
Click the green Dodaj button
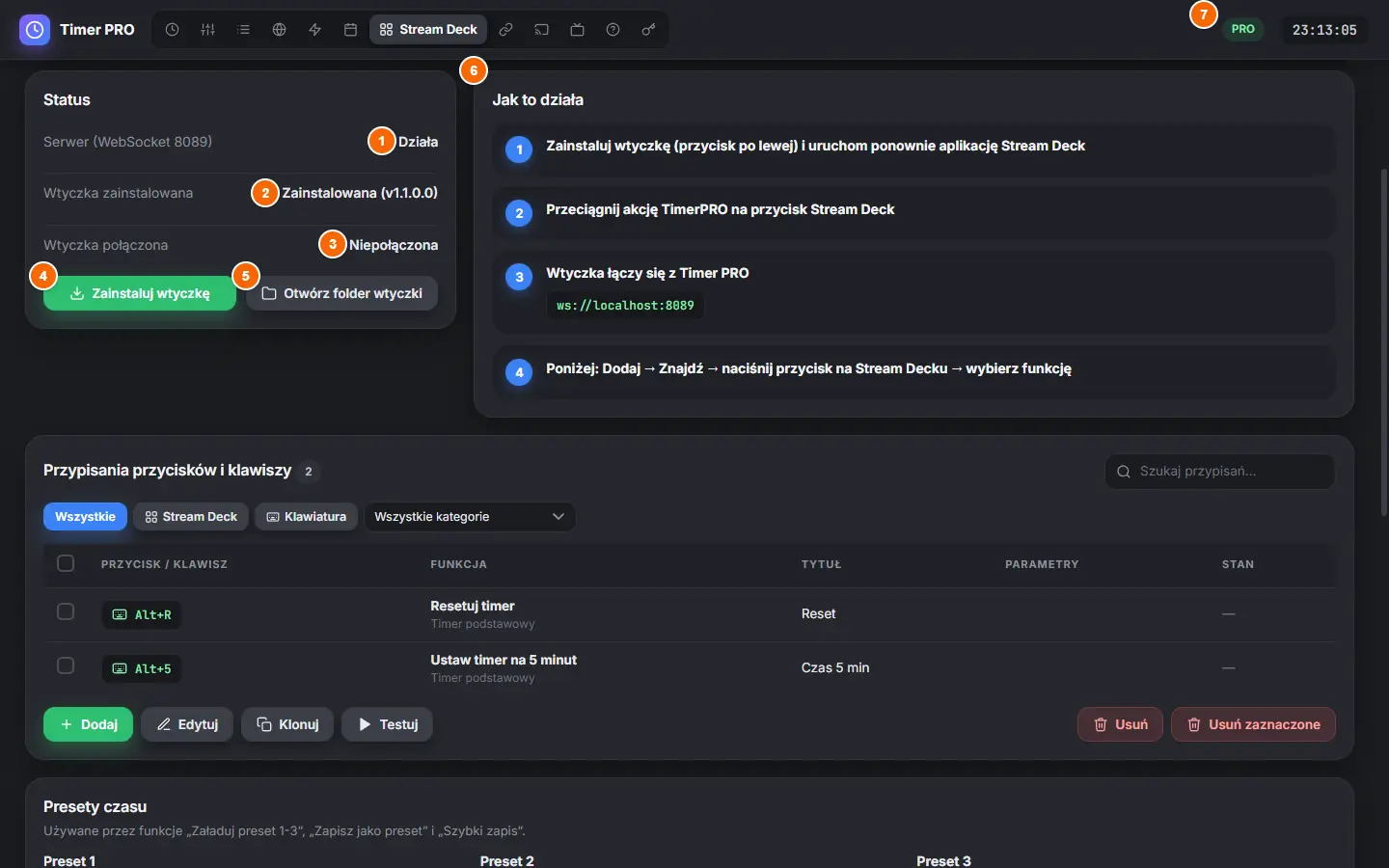coord(89,724)
